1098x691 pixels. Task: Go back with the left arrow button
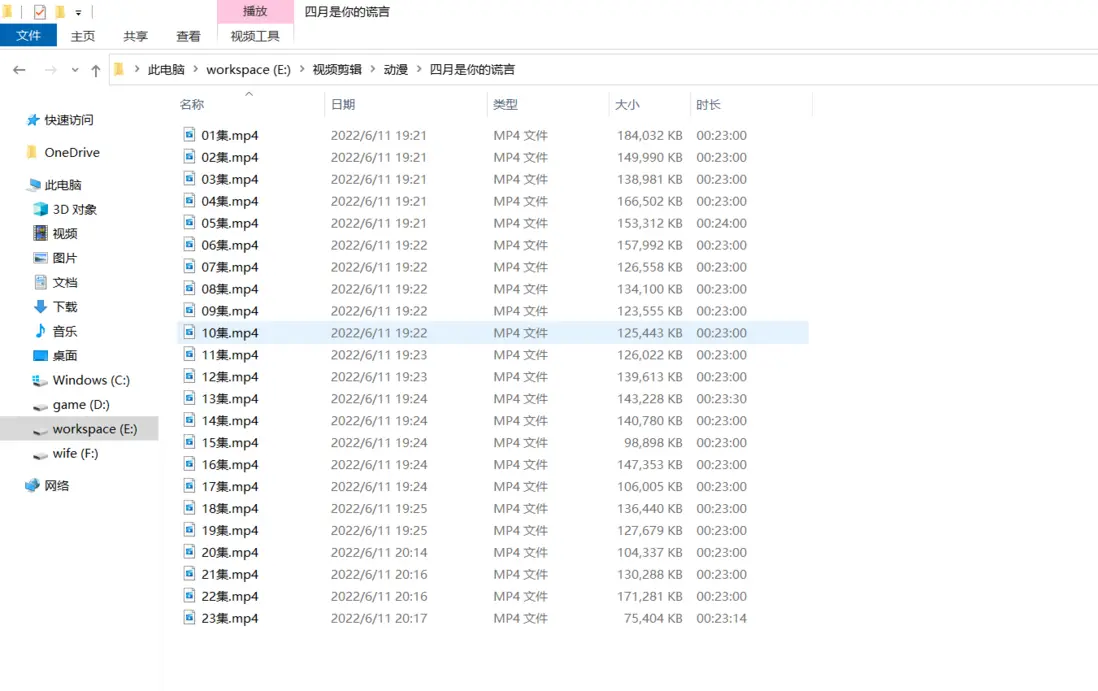(x=19, y=69)
